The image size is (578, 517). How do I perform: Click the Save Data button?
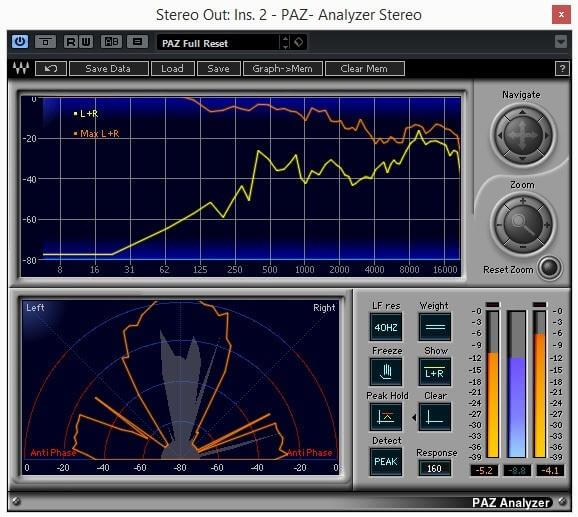(x=109, y=69)
